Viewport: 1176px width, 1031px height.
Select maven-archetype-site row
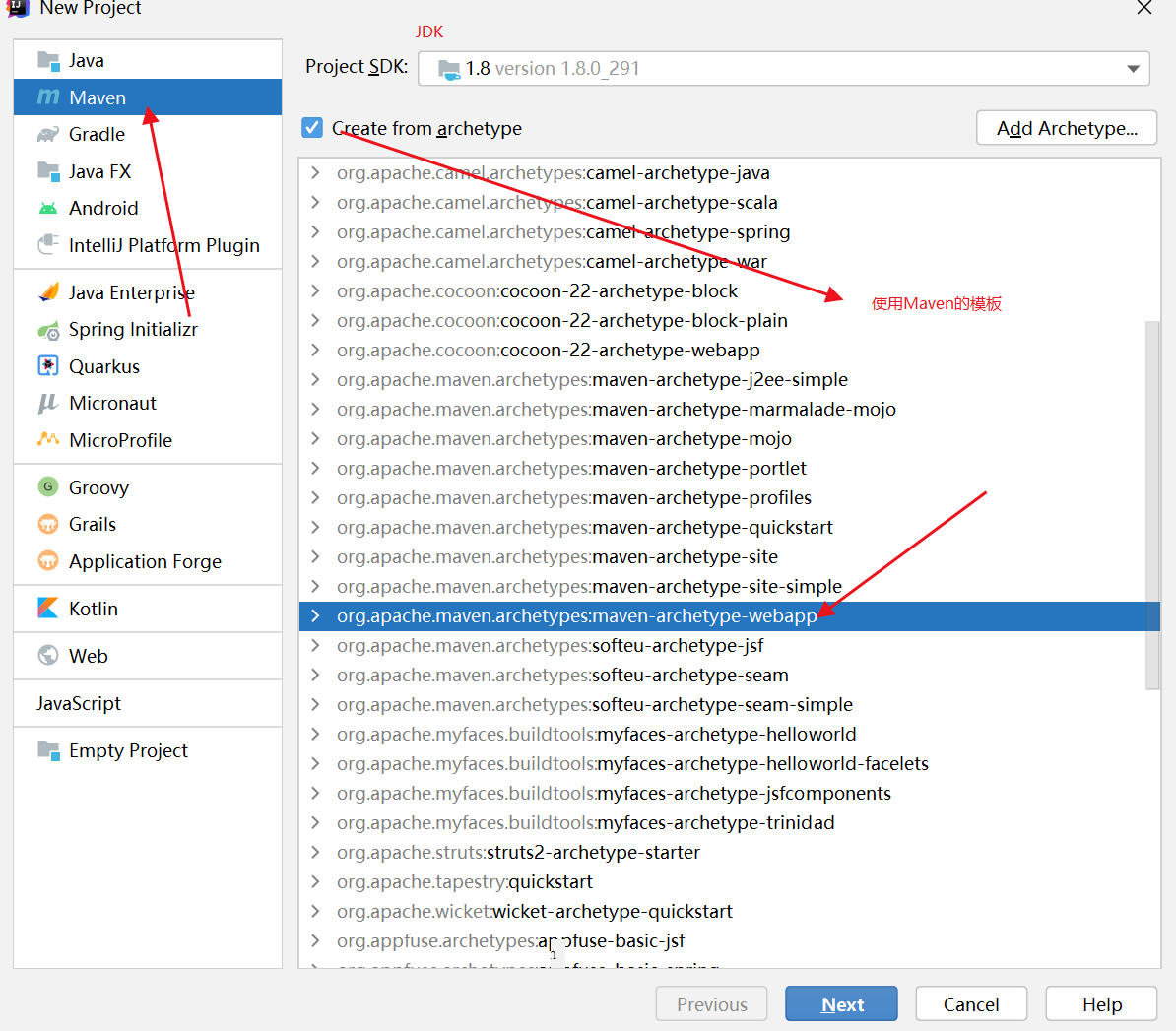point(730,557)
